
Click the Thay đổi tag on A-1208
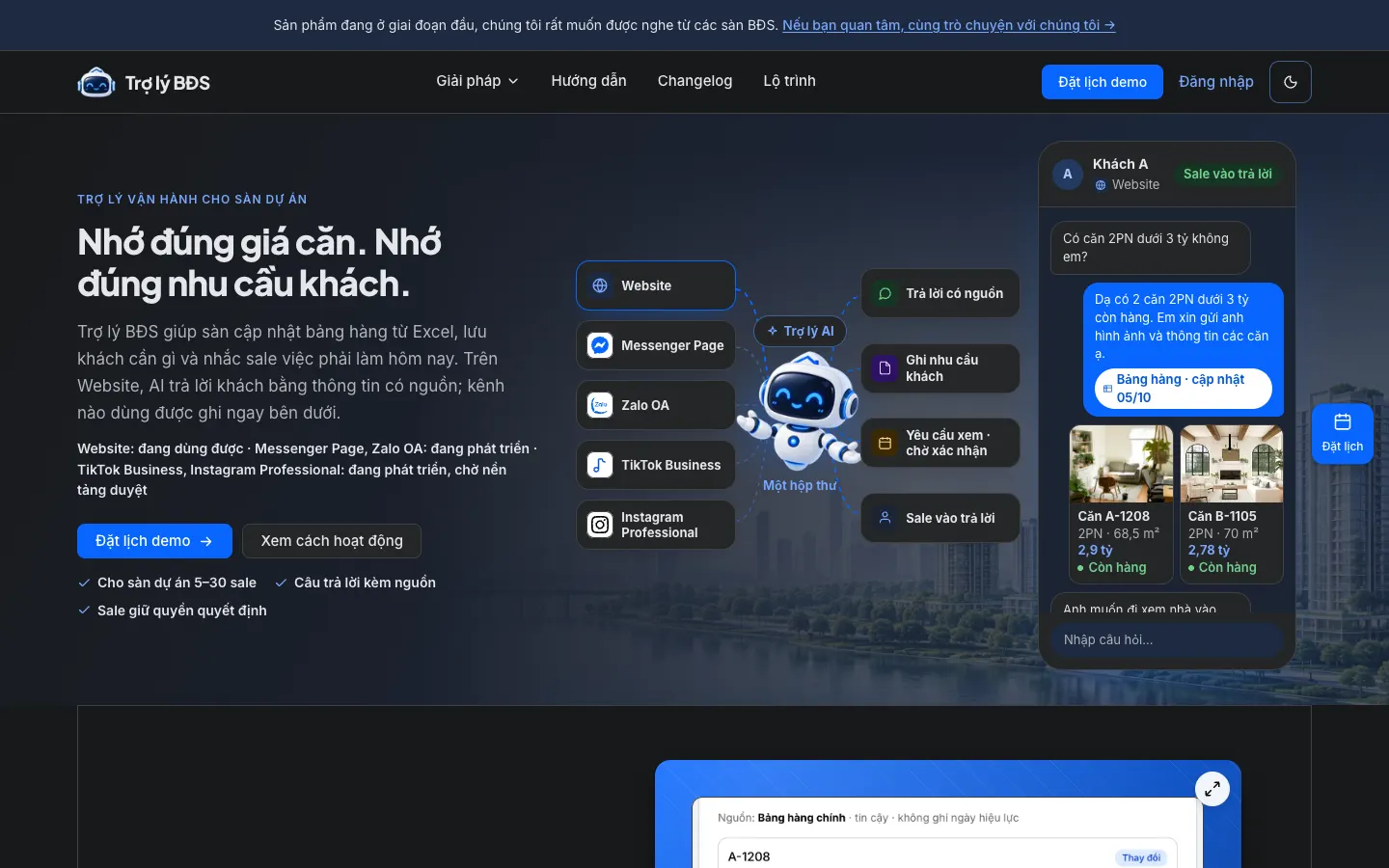pyautogui.click(x=1141, y=857)
